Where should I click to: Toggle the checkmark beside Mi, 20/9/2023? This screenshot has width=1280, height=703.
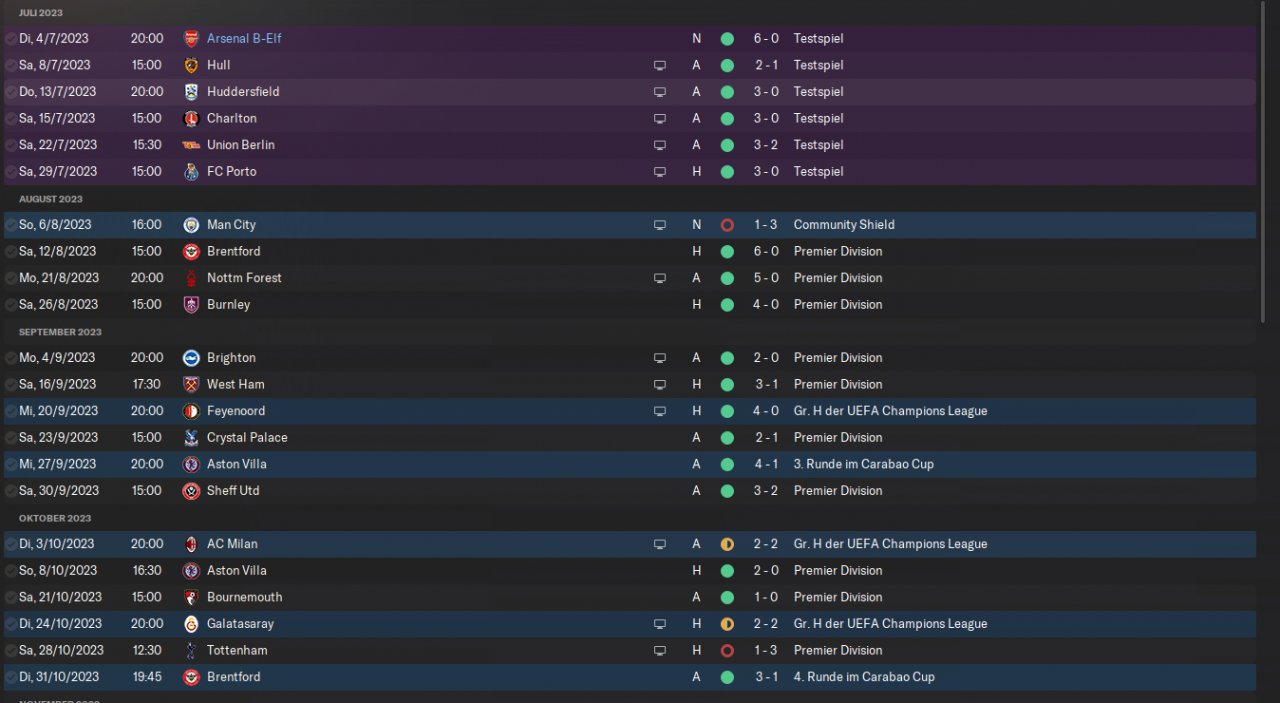coord(10,411)
